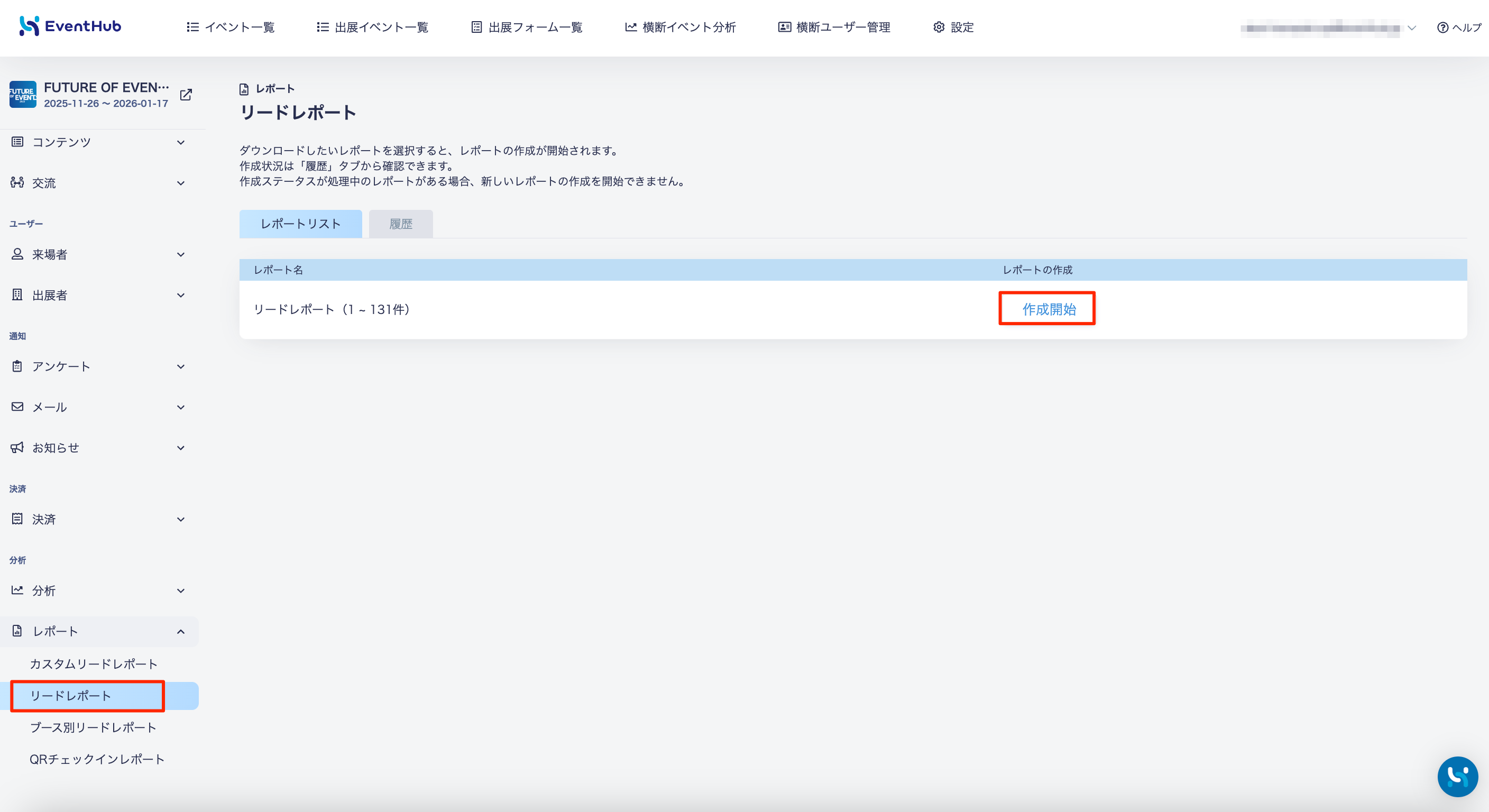Image resolution: width=1489 pixels, height=812 pixels.
Task: Click the FUTURE OF EVENT thumbnail image
Action: click(x=23, y=95)
